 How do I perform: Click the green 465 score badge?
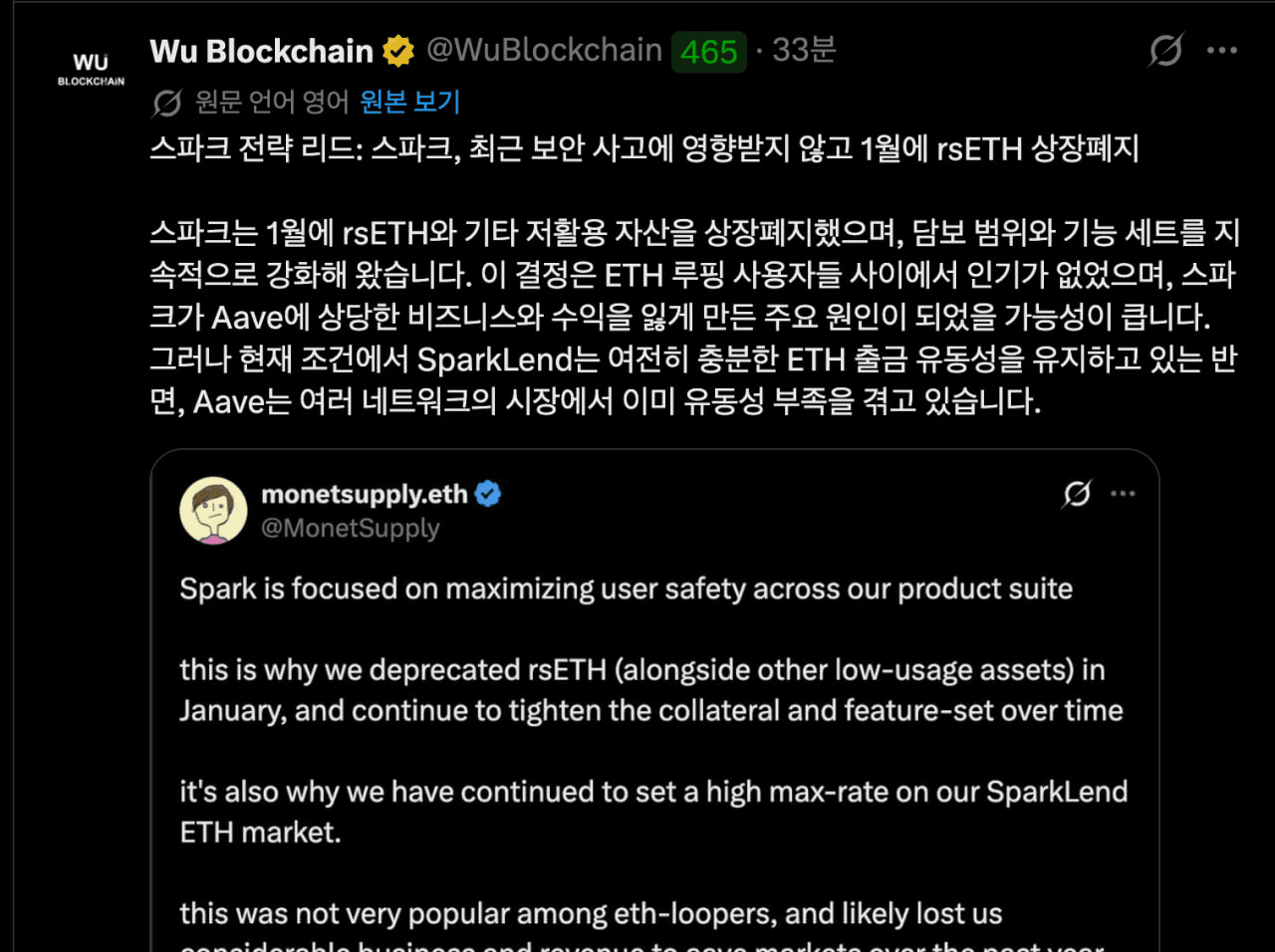708,52
